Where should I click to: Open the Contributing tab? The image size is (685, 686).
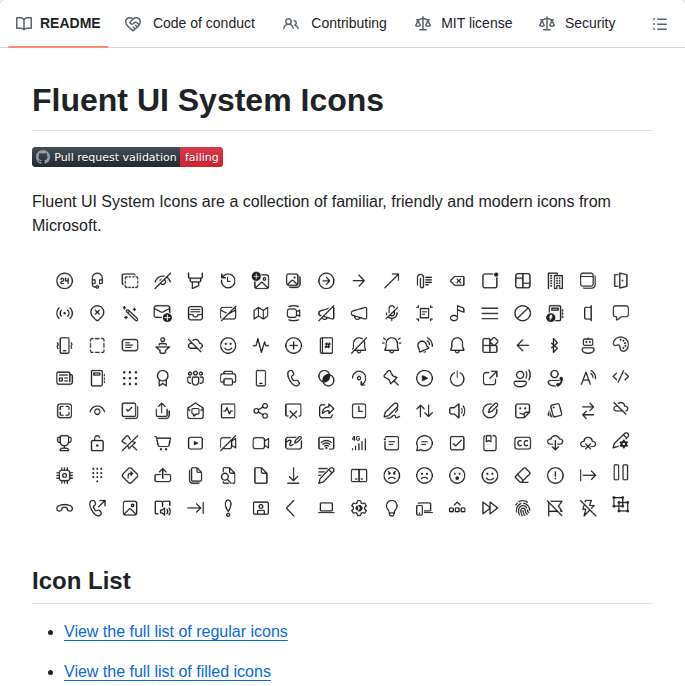(x=335, y=23)
